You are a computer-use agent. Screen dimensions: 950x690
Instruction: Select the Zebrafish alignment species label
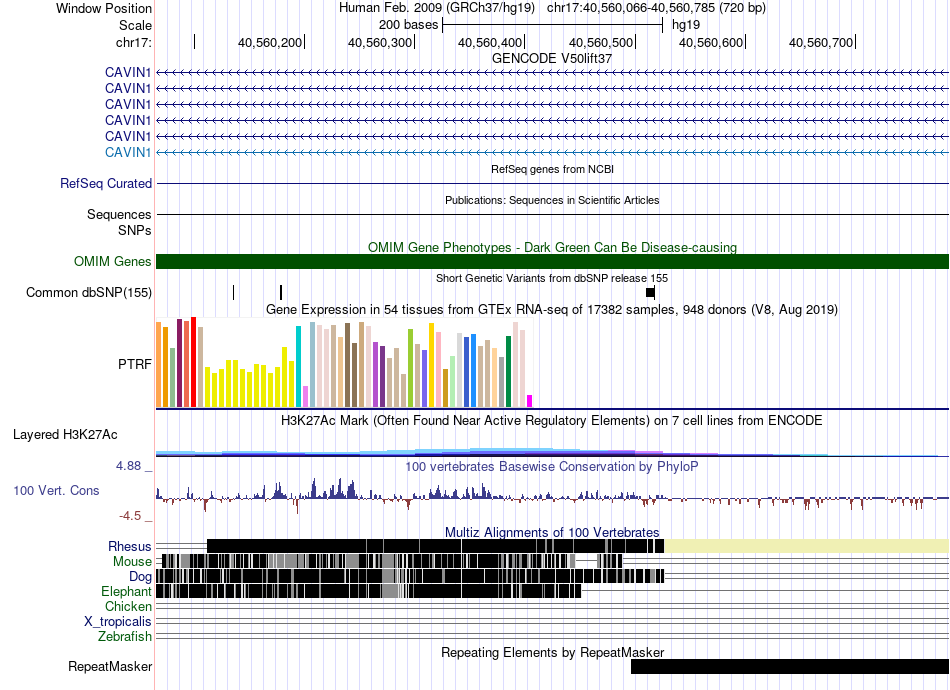click(x=125, y=637)
